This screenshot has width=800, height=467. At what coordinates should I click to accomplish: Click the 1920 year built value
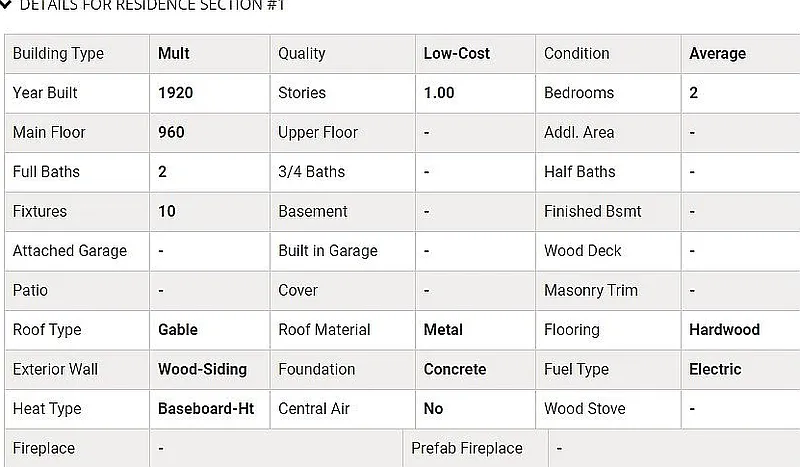click(176, 93)
